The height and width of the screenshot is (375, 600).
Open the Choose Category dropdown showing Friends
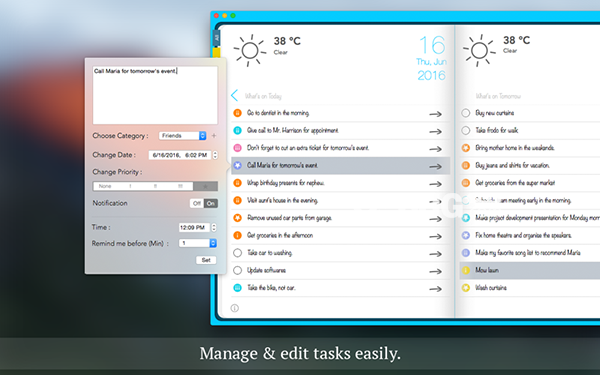click(183, 135)
